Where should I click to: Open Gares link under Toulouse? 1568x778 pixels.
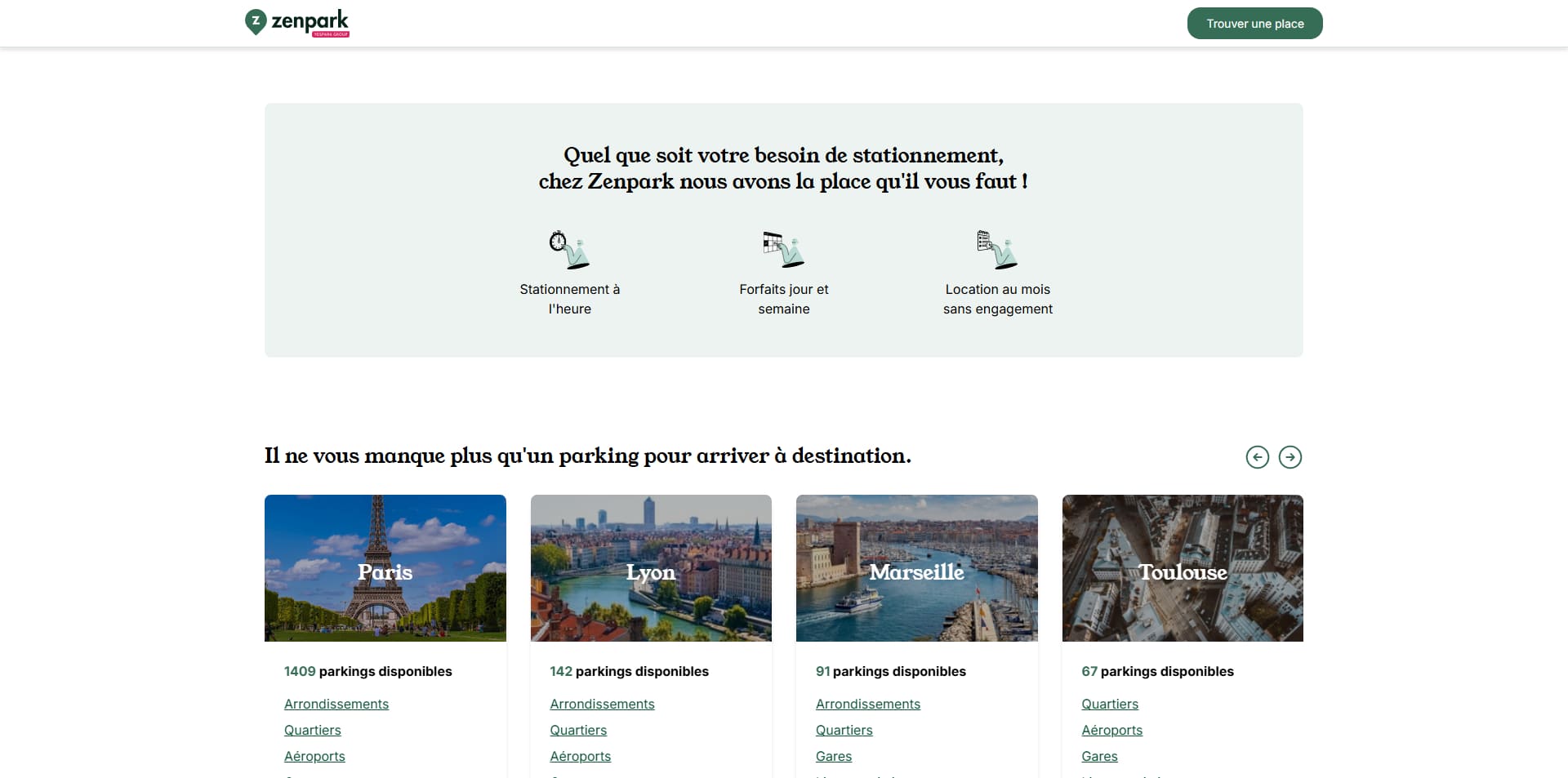[1099, 756]
